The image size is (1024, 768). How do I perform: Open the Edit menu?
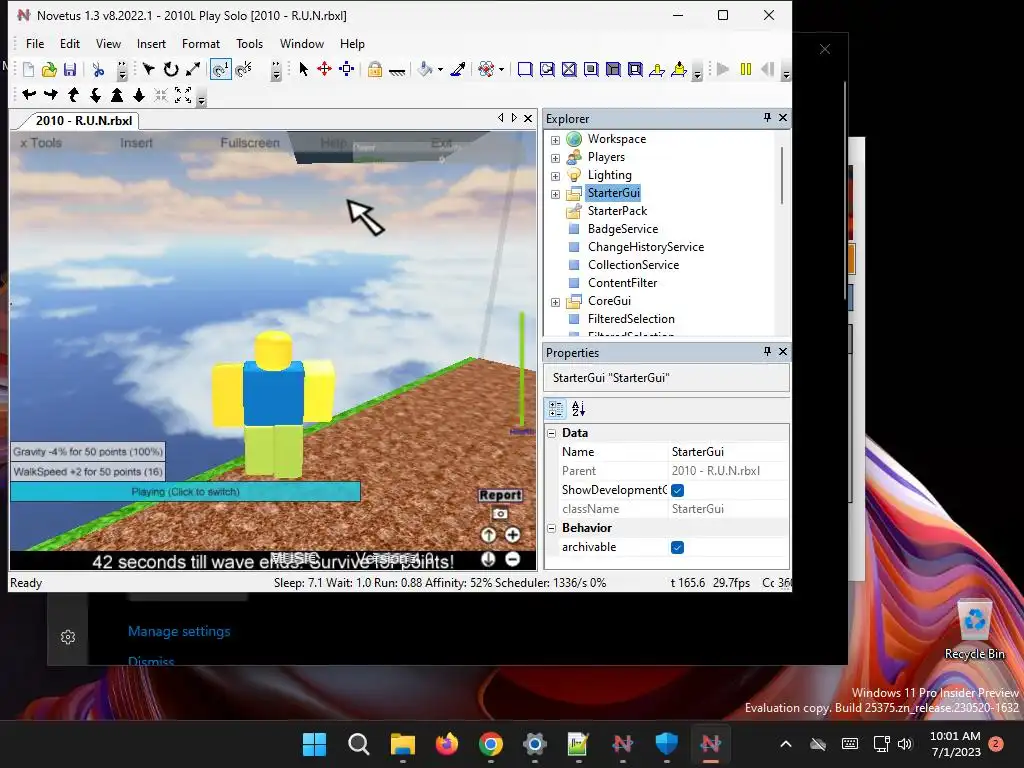click(x=70, y=44)
